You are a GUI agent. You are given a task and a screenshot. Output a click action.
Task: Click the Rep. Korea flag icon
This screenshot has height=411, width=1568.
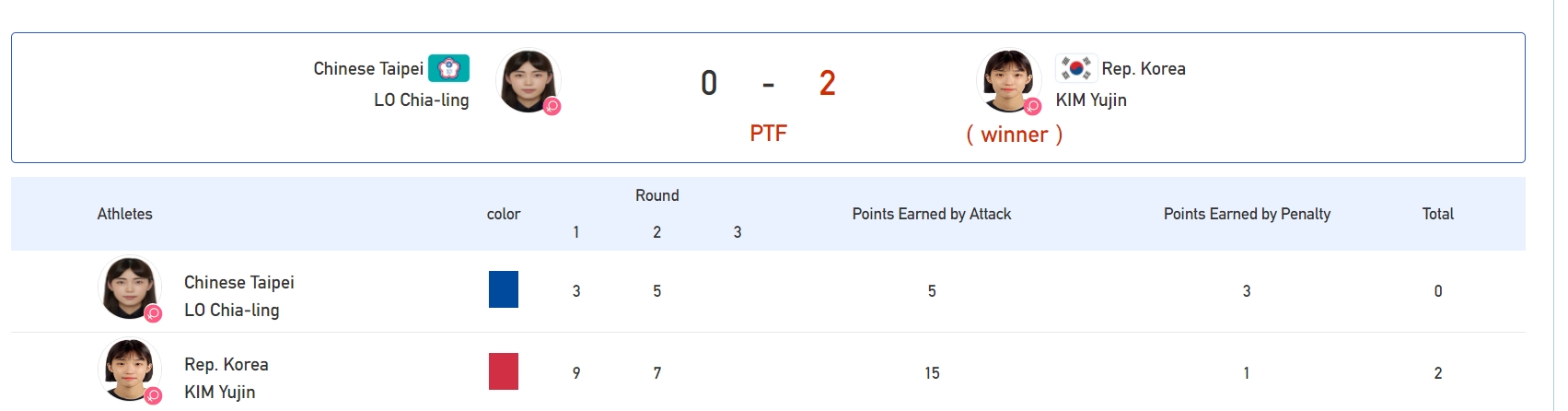pos(1074,68)
